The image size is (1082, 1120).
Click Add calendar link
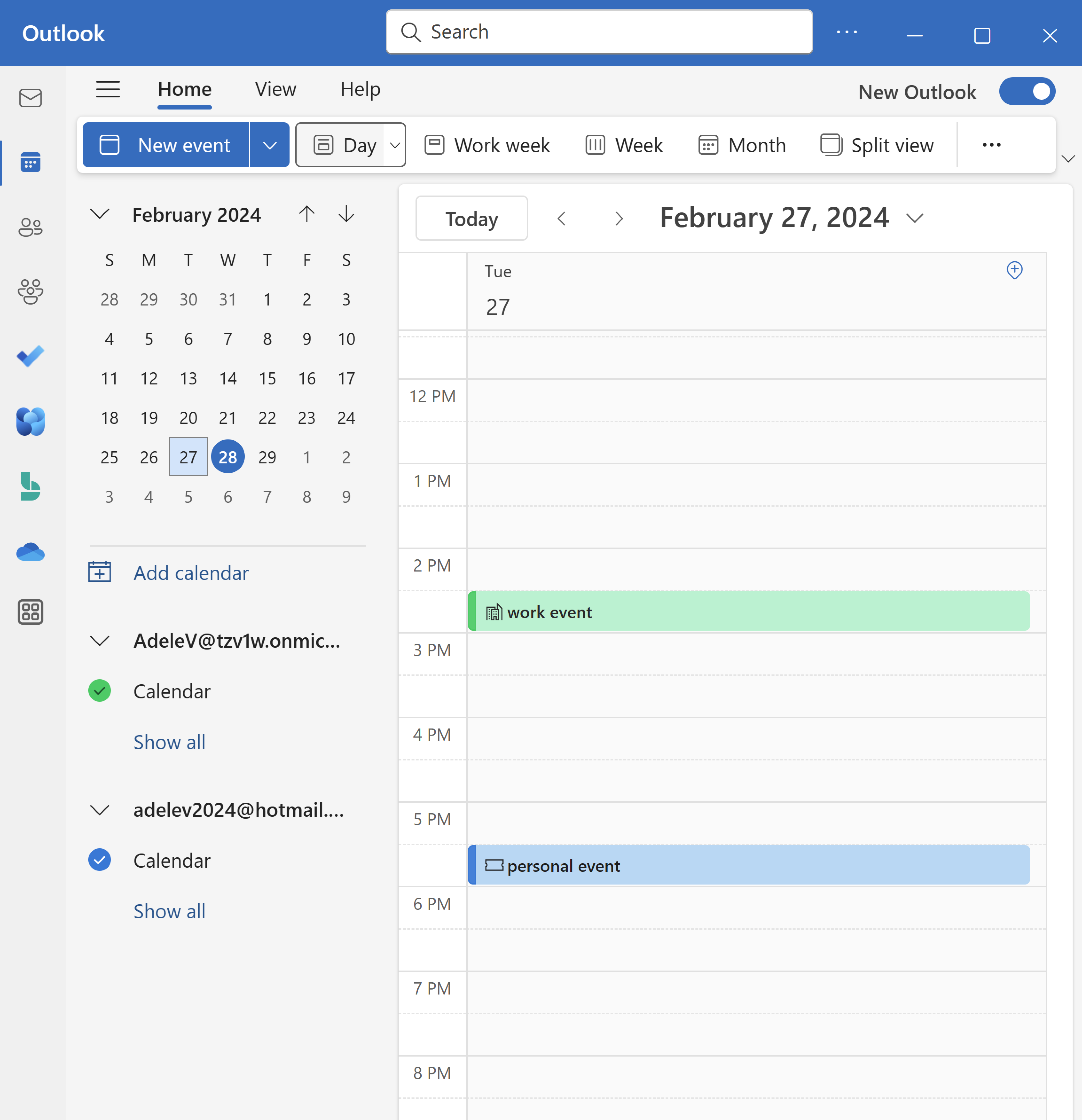pos(191,572)
